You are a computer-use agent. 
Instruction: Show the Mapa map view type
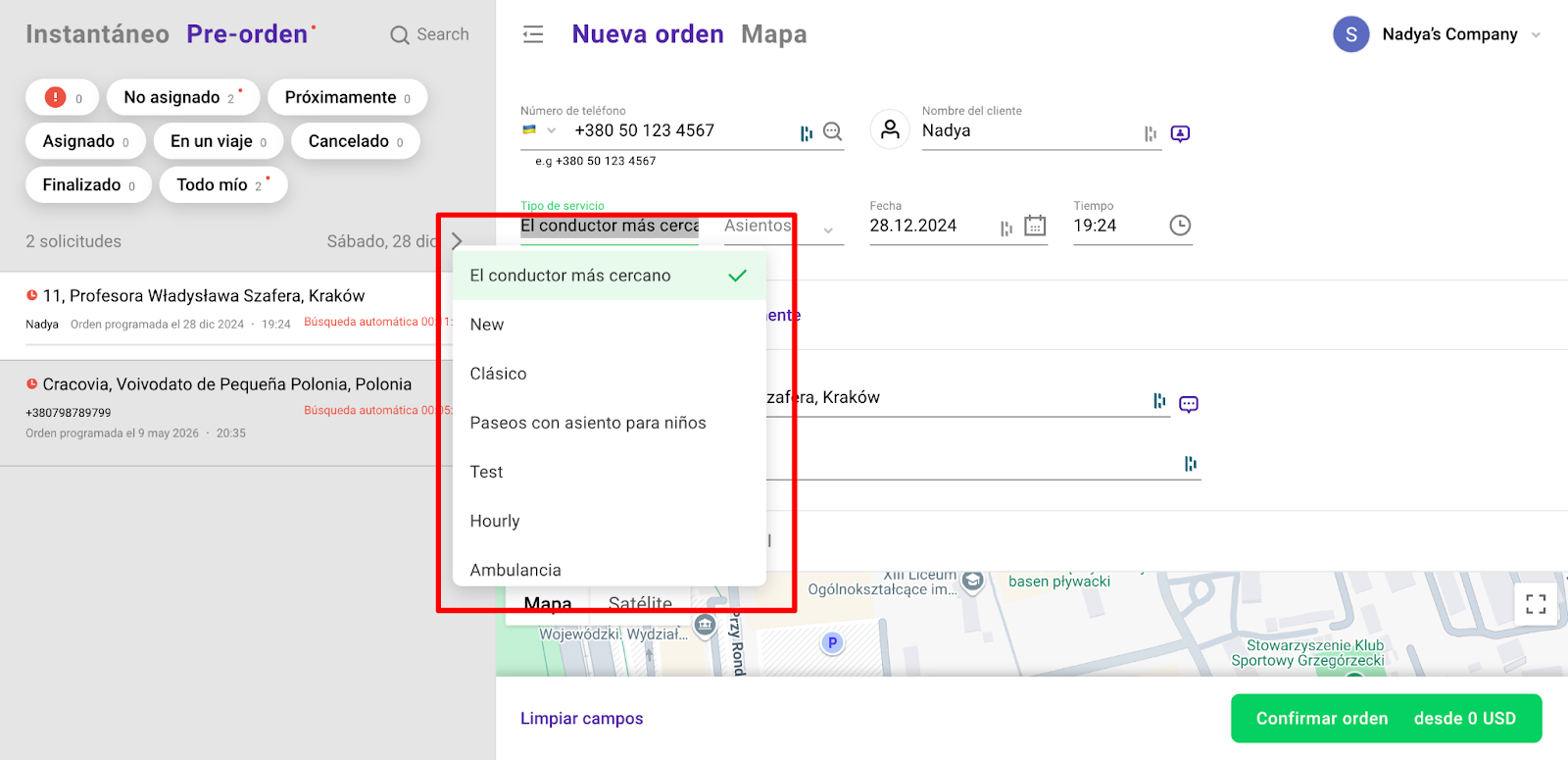(548, 603)
